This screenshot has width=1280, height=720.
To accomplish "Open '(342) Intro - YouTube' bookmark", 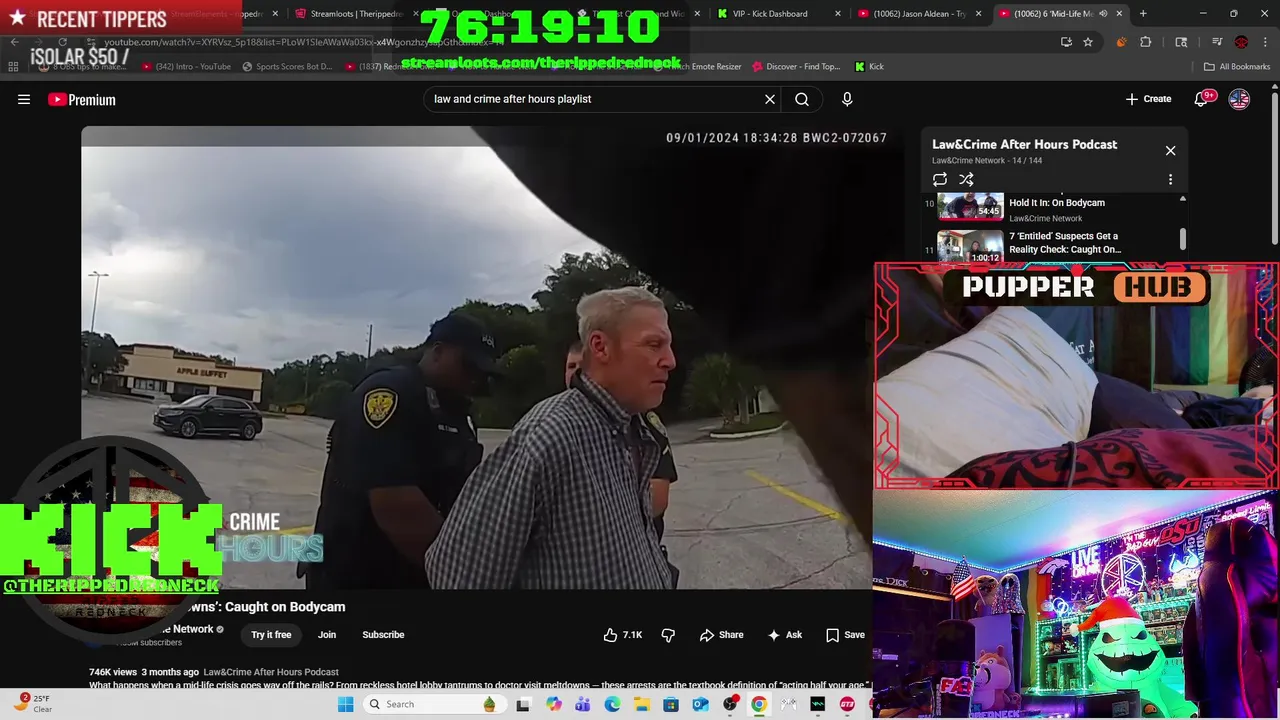I will click(x=187, y=67).
